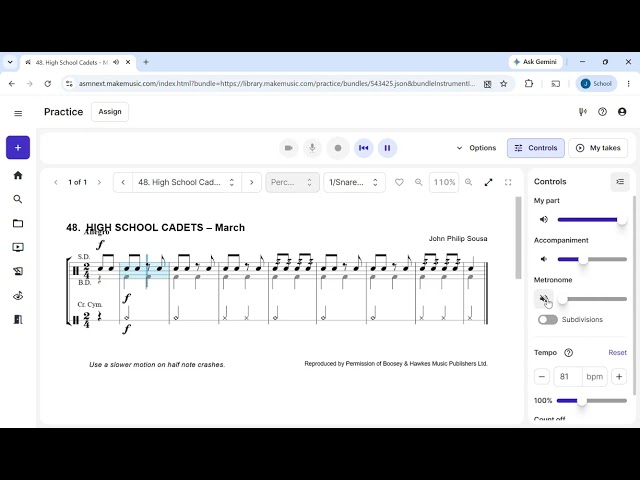The width and height of the screenshot is (640, 480).
Task: Go to Home in sidebar
Action: 18,175
